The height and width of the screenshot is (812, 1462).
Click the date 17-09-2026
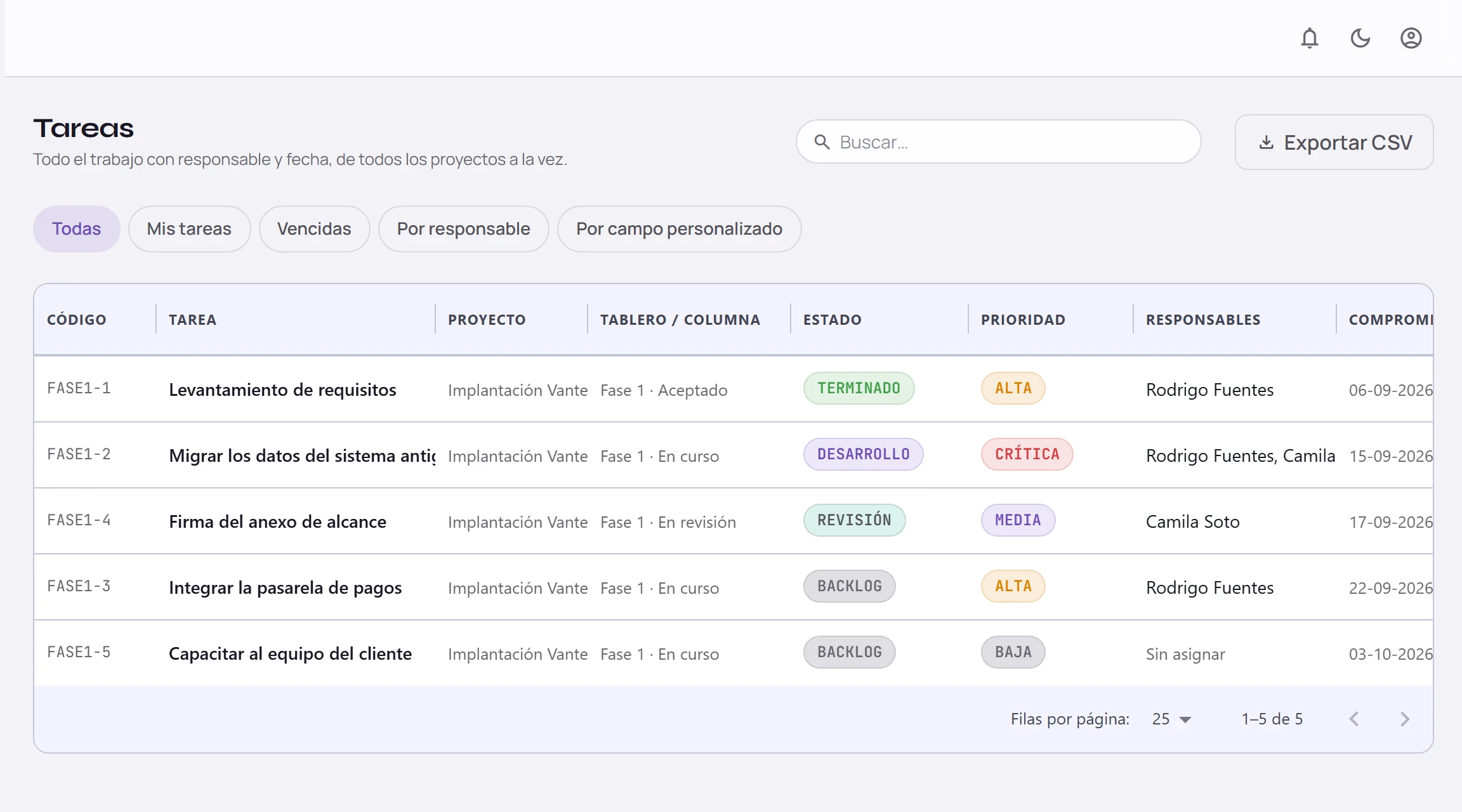(1390, 522)
